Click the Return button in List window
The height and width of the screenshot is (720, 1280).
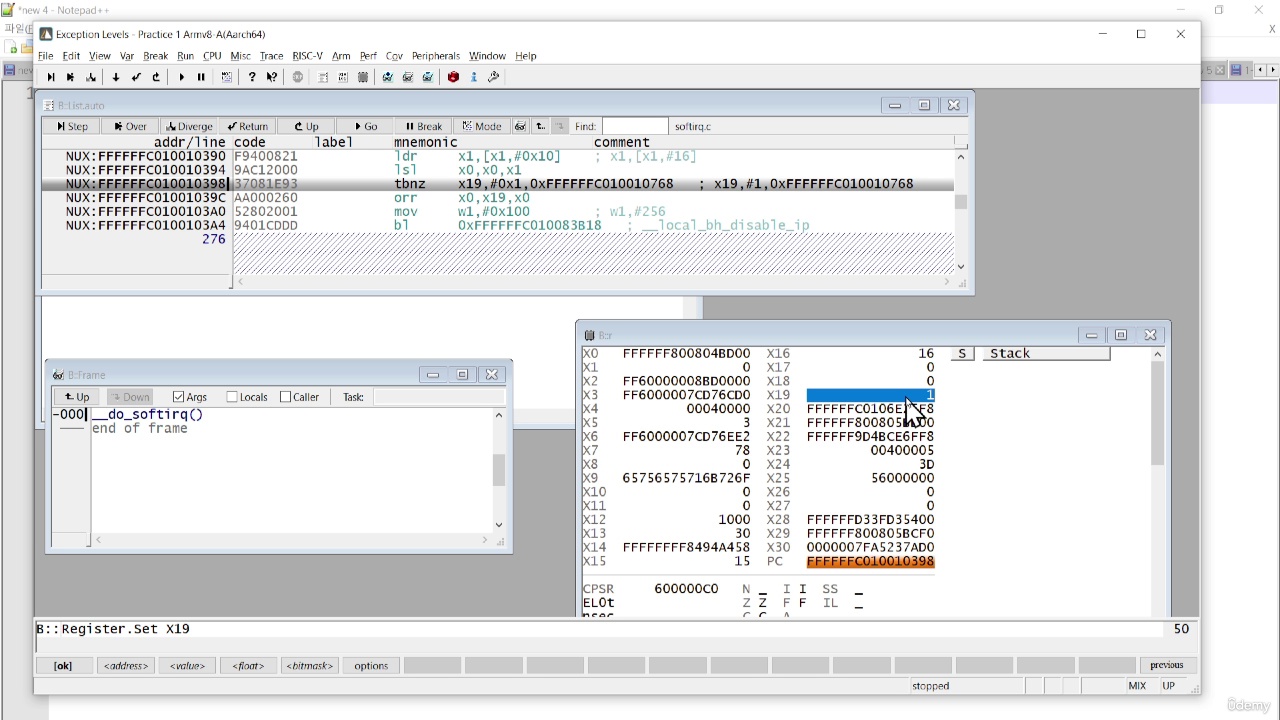[248, 126]
